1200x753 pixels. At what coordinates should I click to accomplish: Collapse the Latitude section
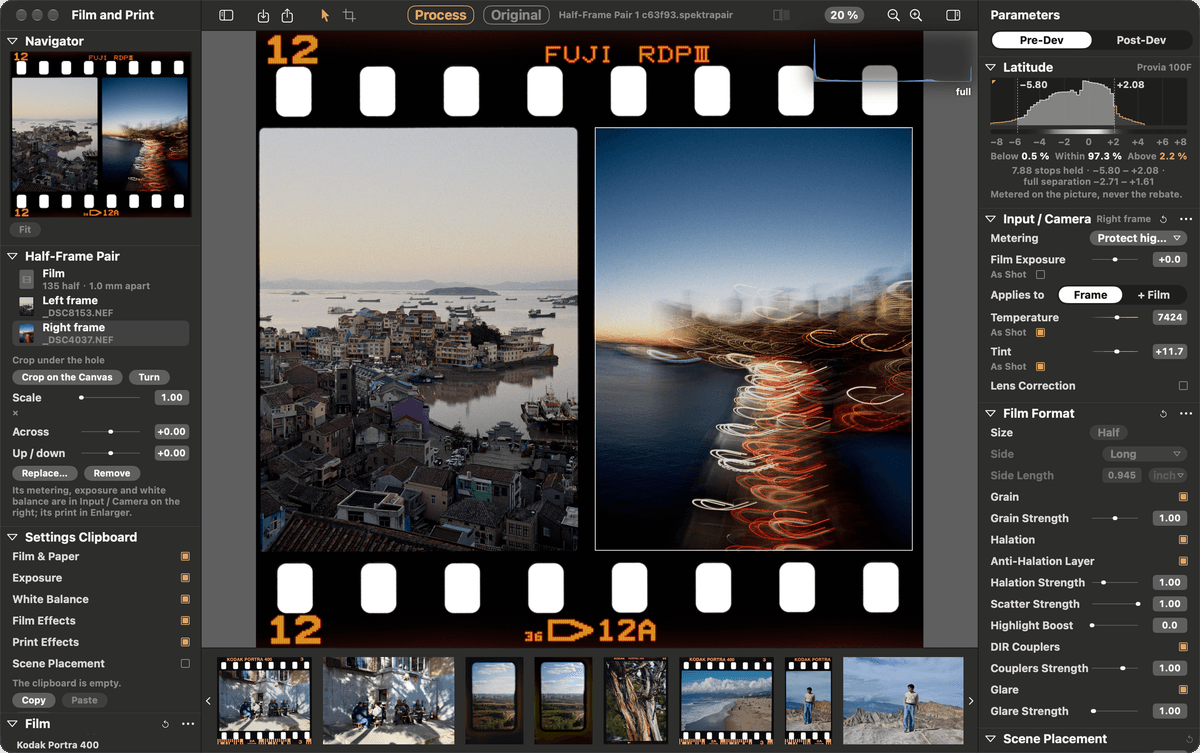coord(991,67)
